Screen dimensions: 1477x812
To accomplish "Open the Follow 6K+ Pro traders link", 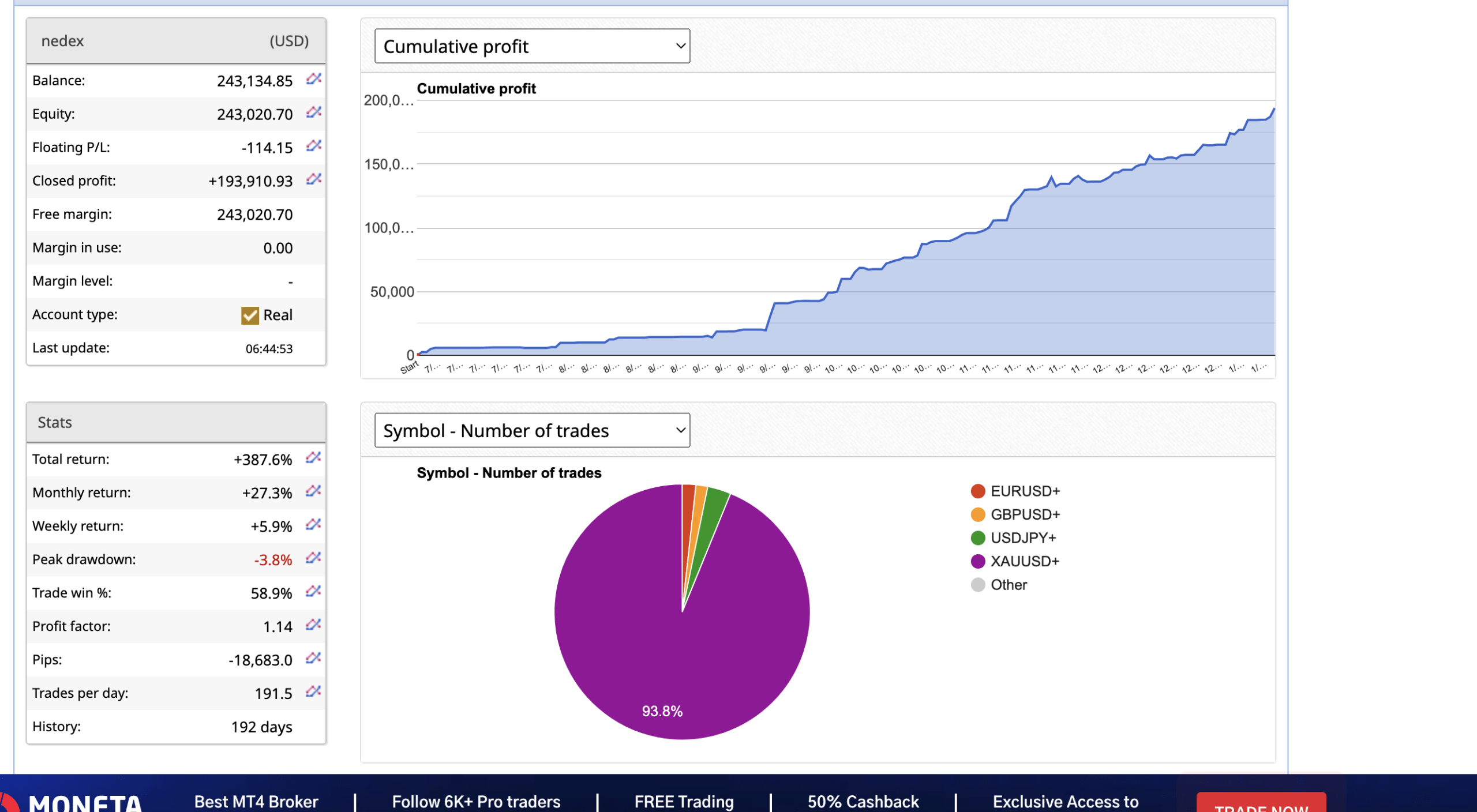I will pos(475,802).
